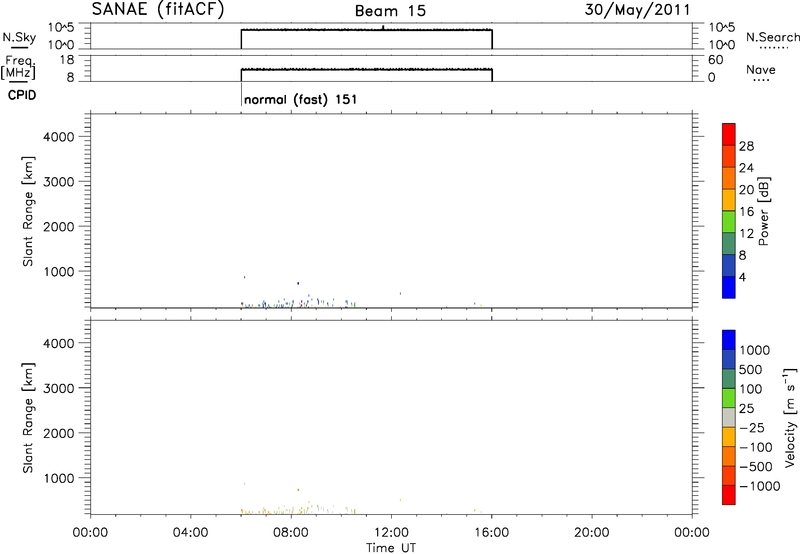This screenshot has height=554, width=800.
Task: Click the 18 MHz frequency tick label
Action: click(x=67, y=60)
